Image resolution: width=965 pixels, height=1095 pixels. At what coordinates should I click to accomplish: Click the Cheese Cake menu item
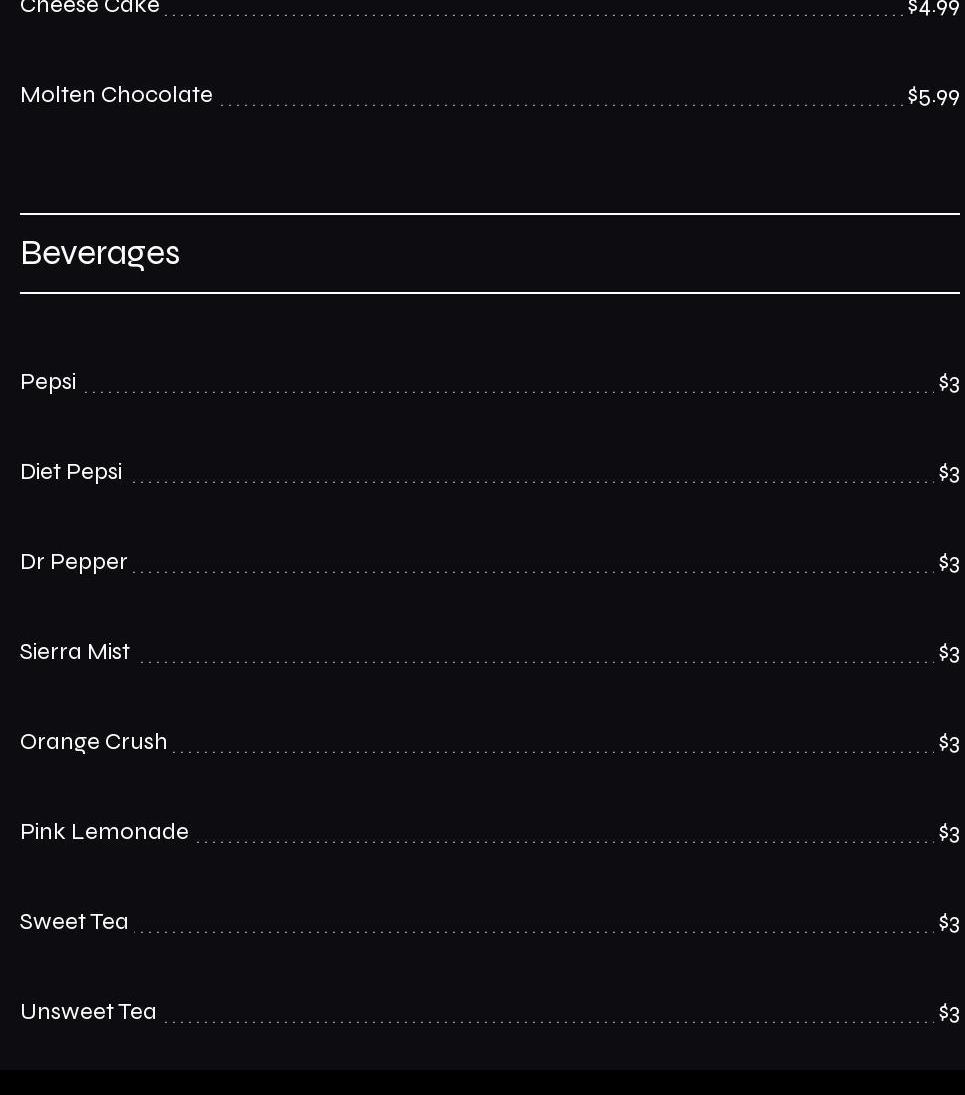pyautogui.click(x=90, y=7)
